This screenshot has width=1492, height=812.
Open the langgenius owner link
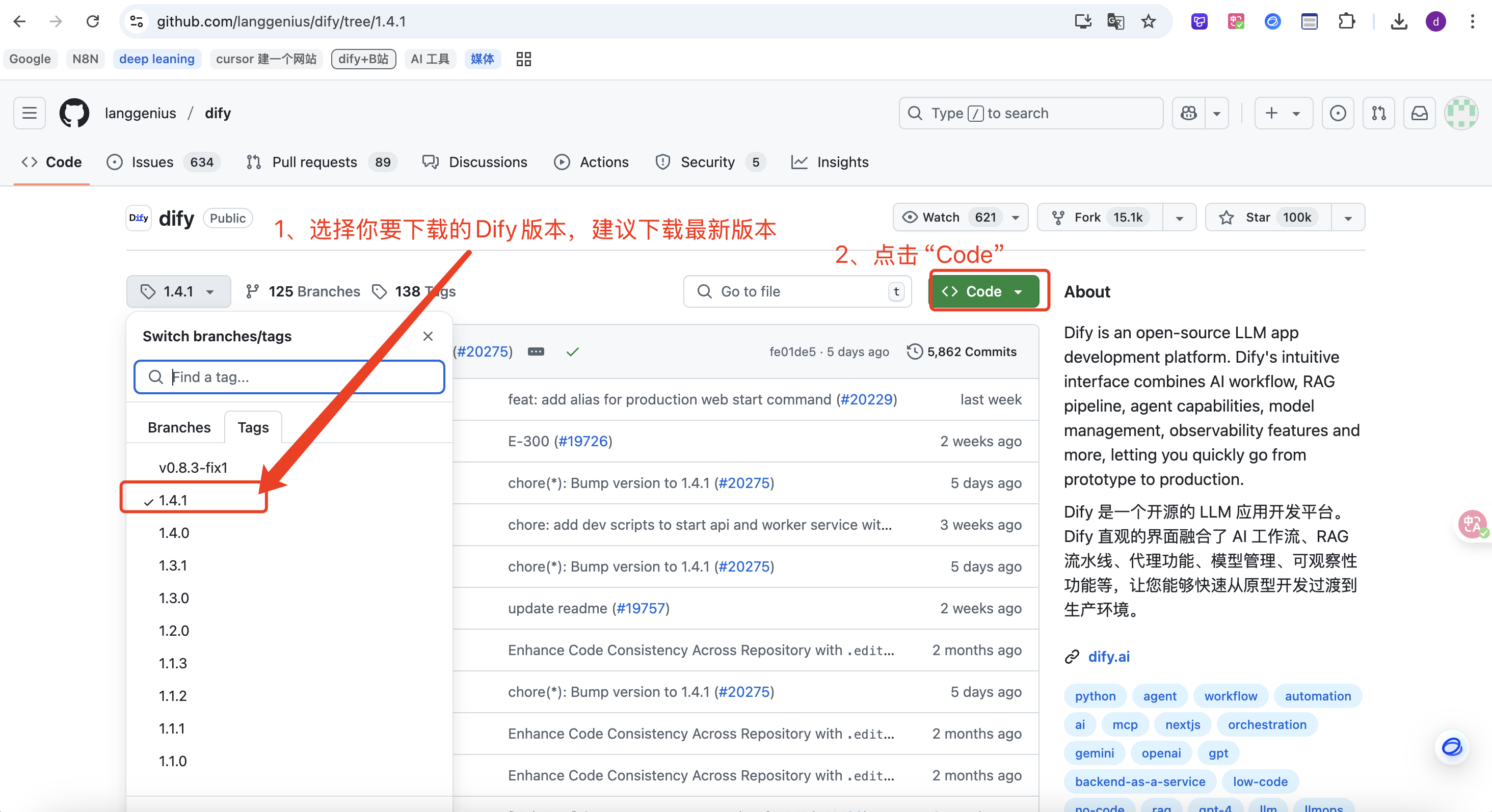140,113
